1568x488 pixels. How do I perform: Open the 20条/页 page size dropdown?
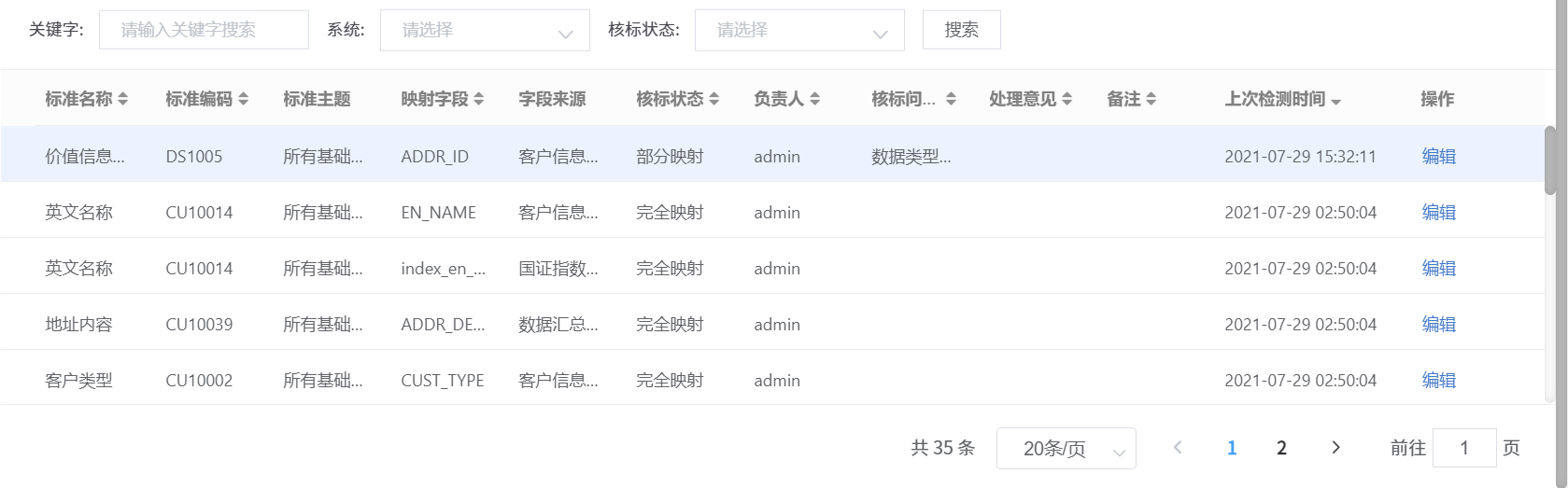click(x=1067, y=448)
